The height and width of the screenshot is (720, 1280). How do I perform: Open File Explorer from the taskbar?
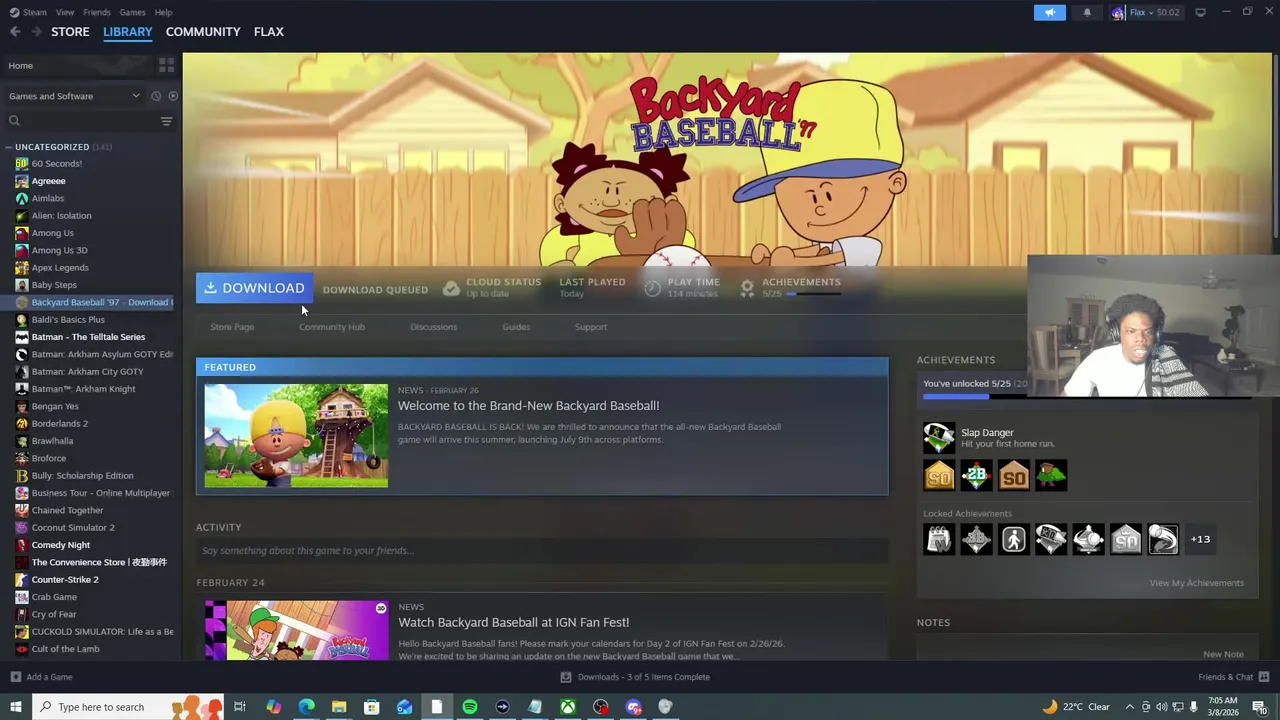click(x=339, y=707)
